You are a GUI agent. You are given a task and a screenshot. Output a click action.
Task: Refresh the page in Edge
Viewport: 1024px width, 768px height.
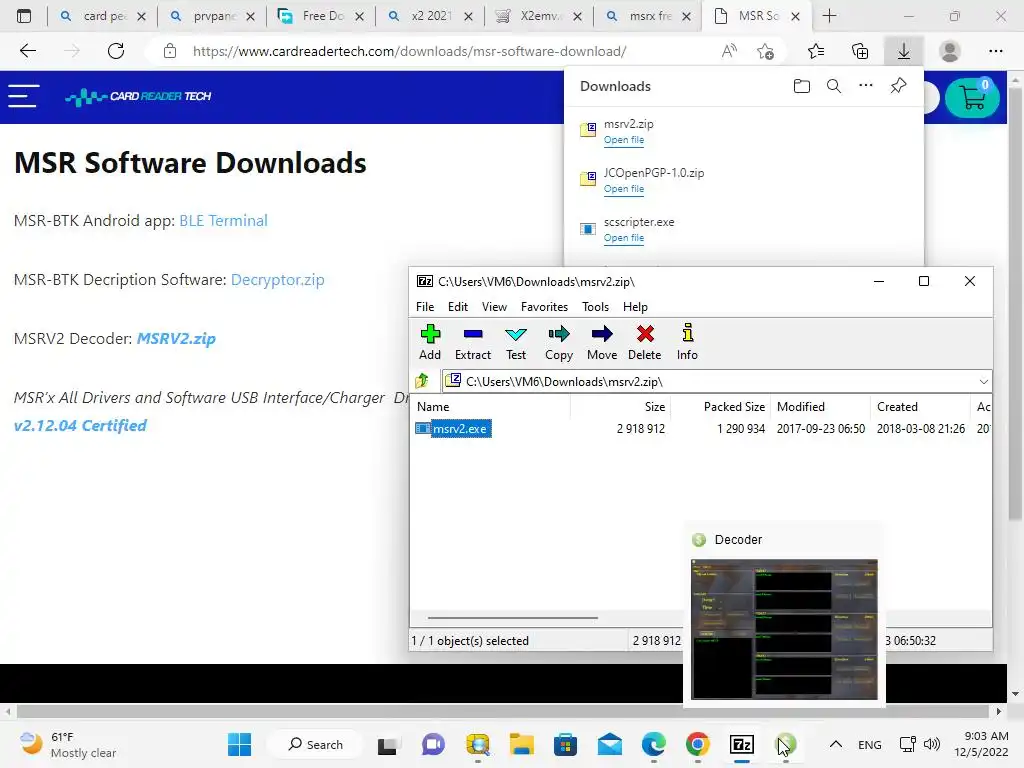point(116,51)
